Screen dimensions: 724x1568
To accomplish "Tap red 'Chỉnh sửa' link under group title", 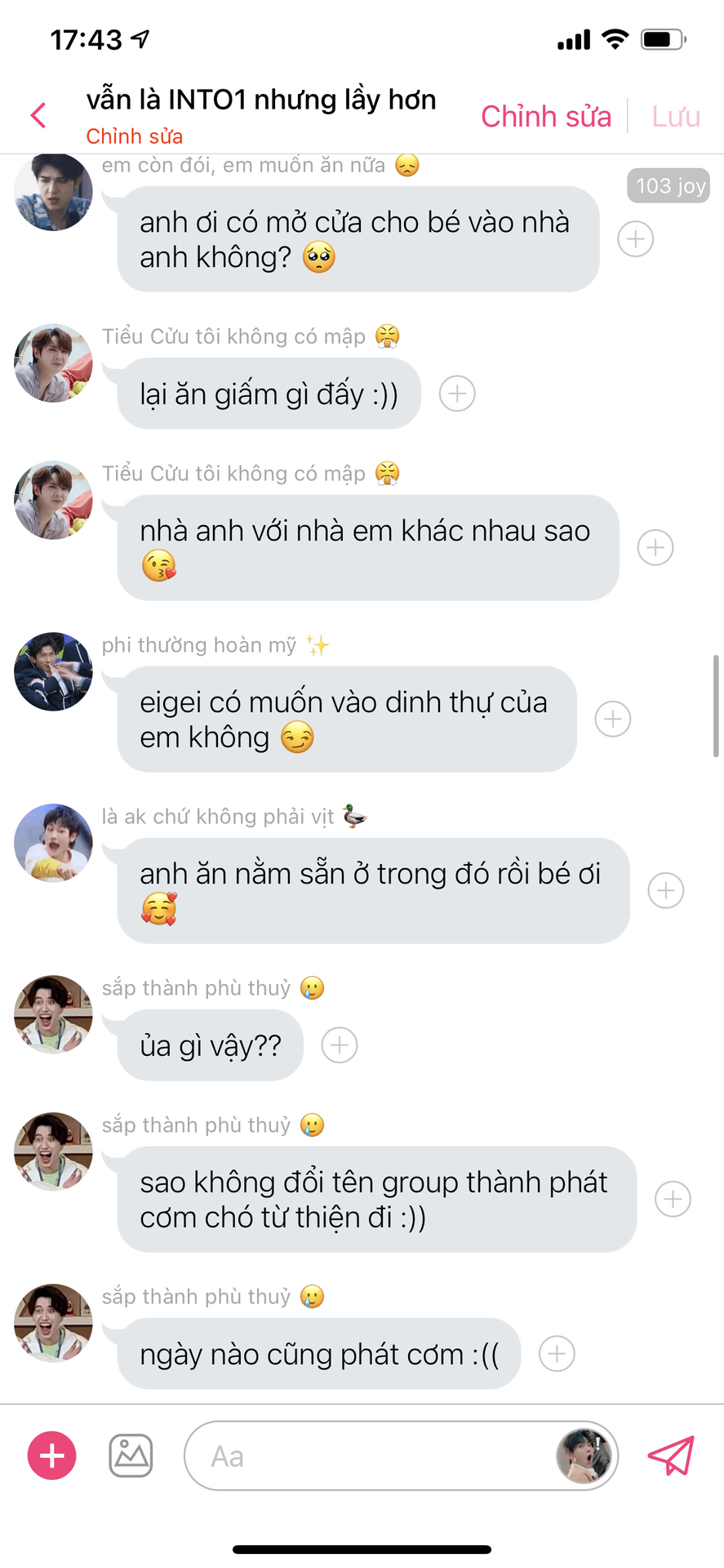I will point(135,136).
